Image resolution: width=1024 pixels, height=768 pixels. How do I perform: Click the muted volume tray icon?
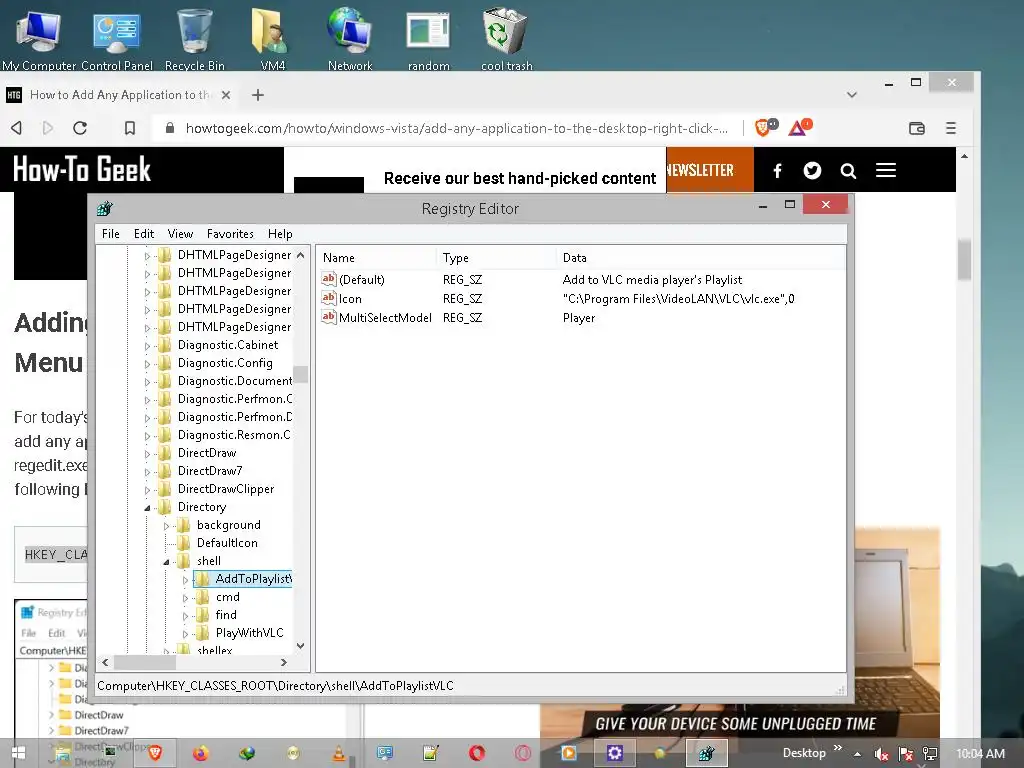882,754
